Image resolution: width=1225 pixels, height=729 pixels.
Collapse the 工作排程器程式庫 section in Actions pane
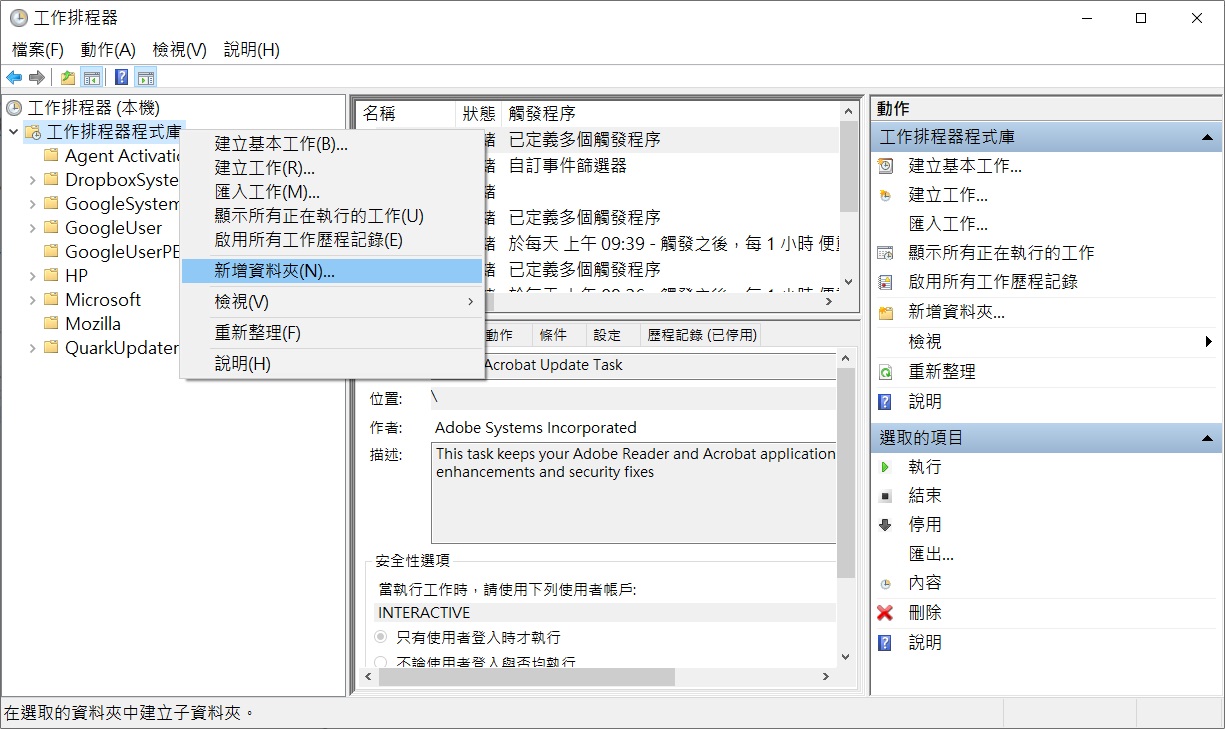tap(1207, 137)
